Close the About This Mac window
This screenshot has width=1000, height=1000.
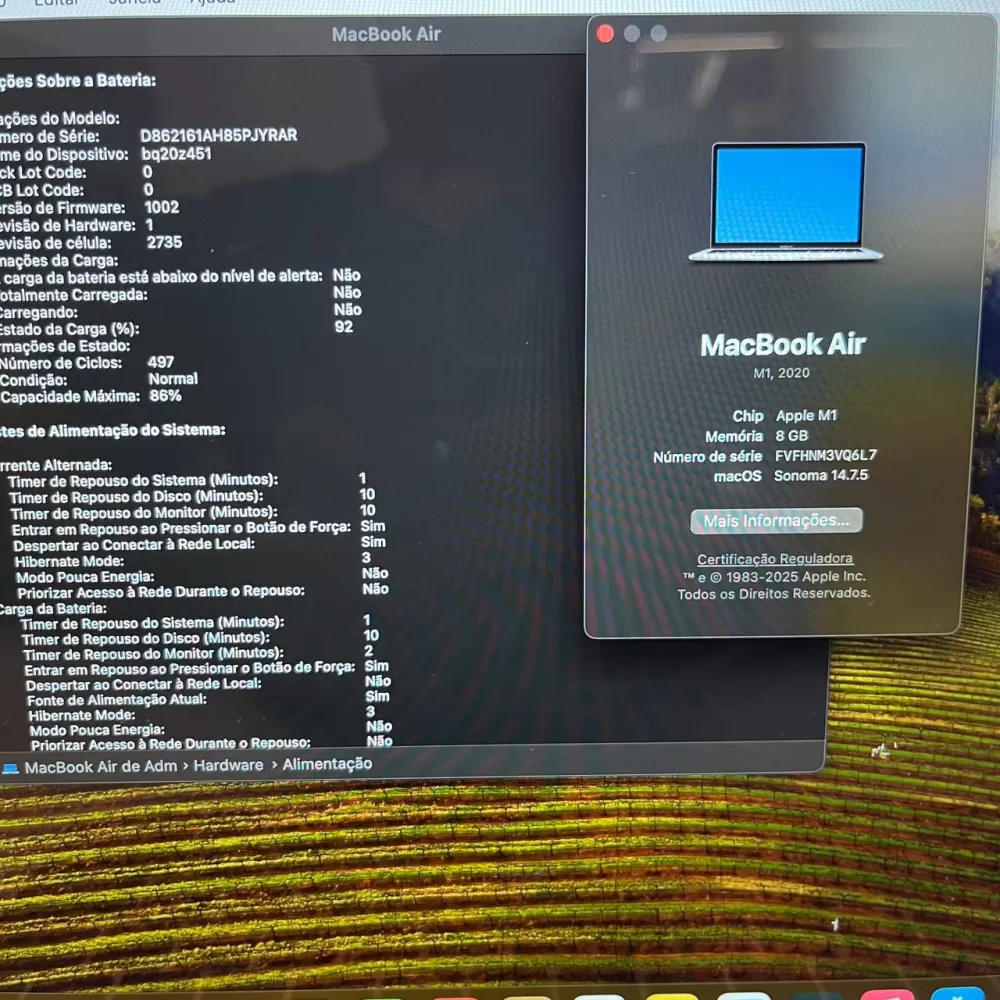pyautogui.click(x=605, y=34)
